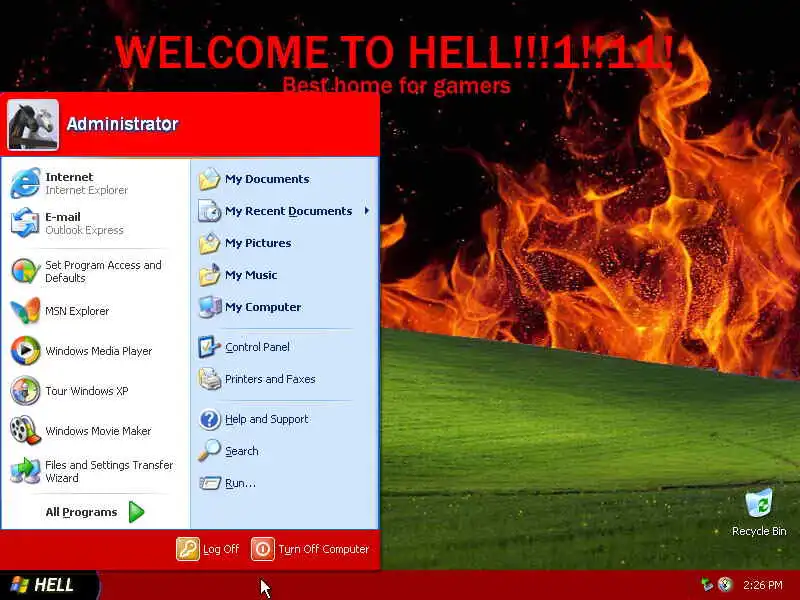Select the My Pictures text entry
Screen dimensions: 800x600
[258, 243]
